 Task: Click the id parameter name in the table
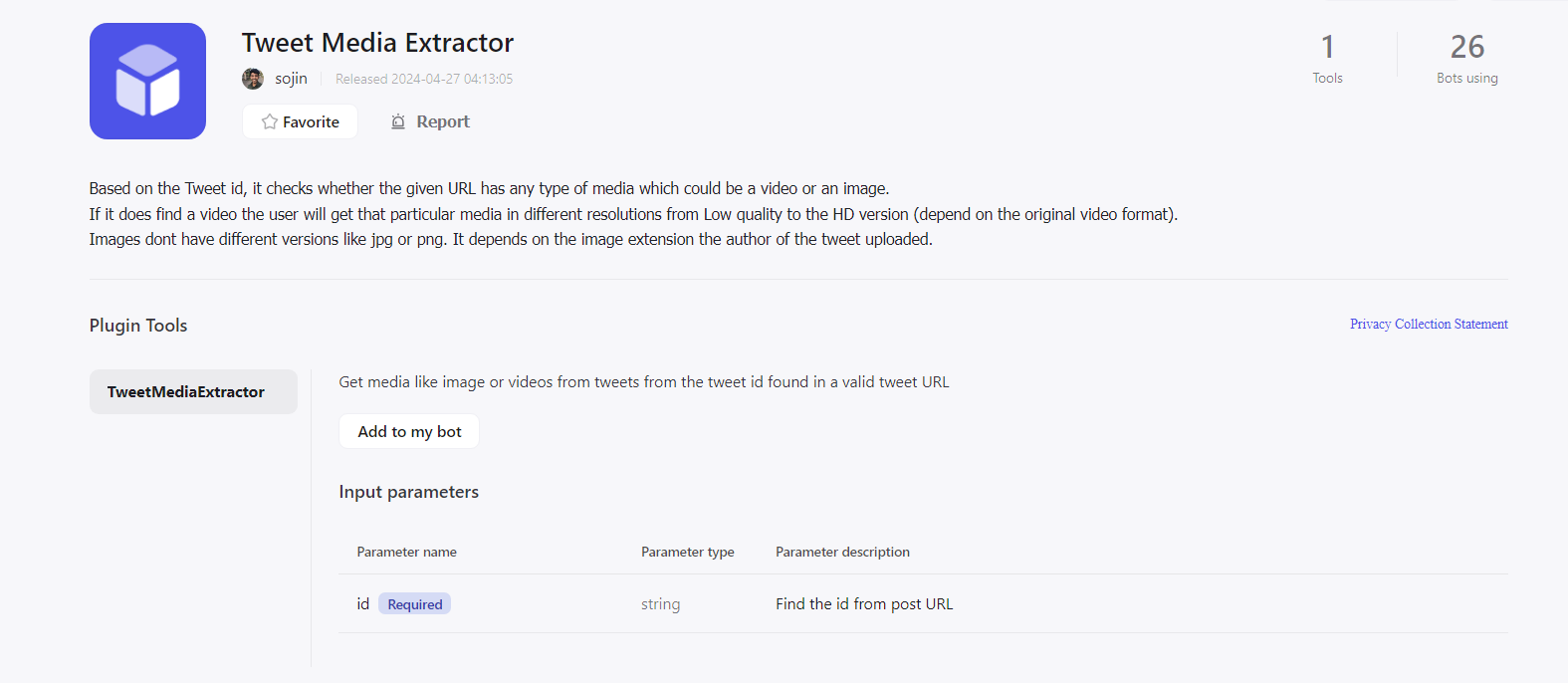pyautogui.click(x=362, y=603)
